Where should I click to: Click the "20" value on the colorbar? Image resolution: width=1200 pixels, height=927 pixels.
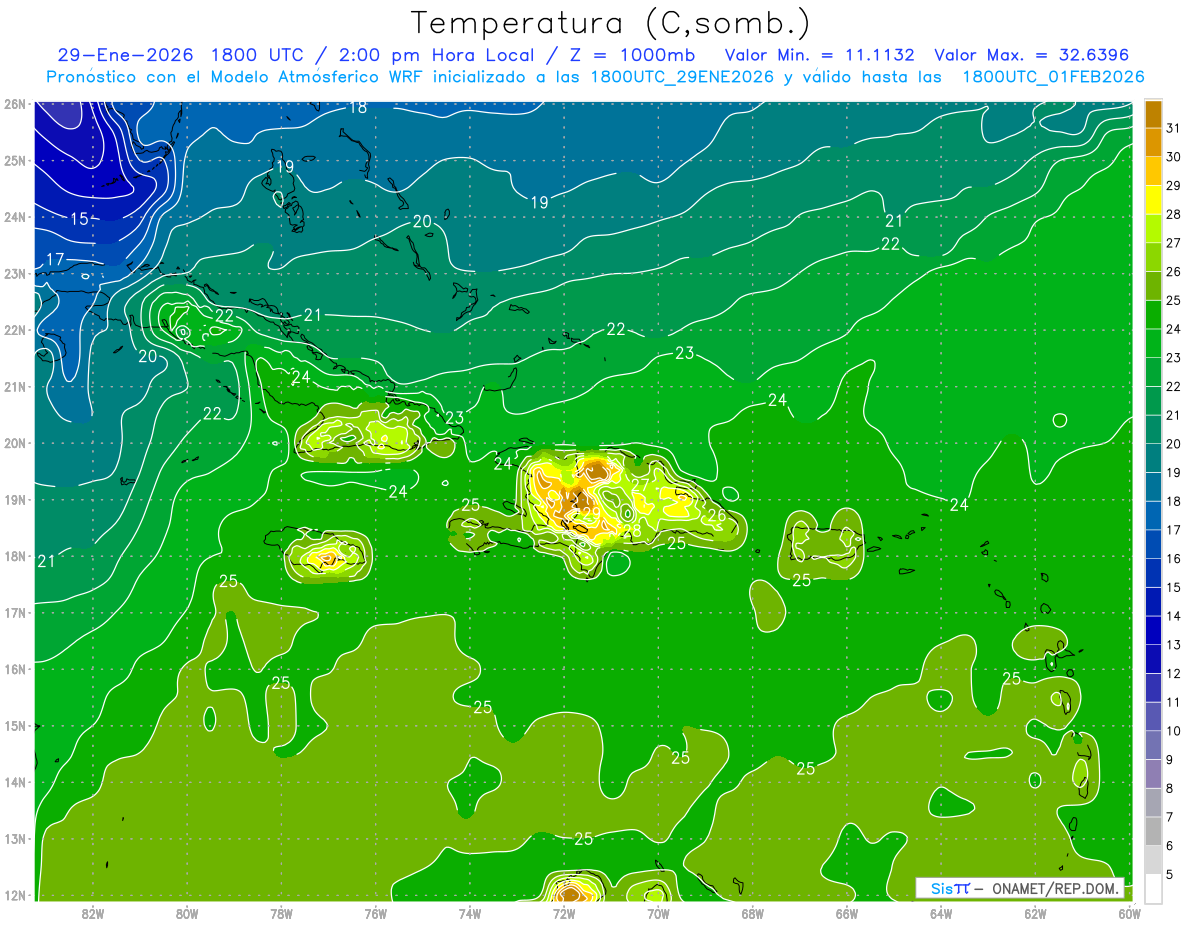1173,444
